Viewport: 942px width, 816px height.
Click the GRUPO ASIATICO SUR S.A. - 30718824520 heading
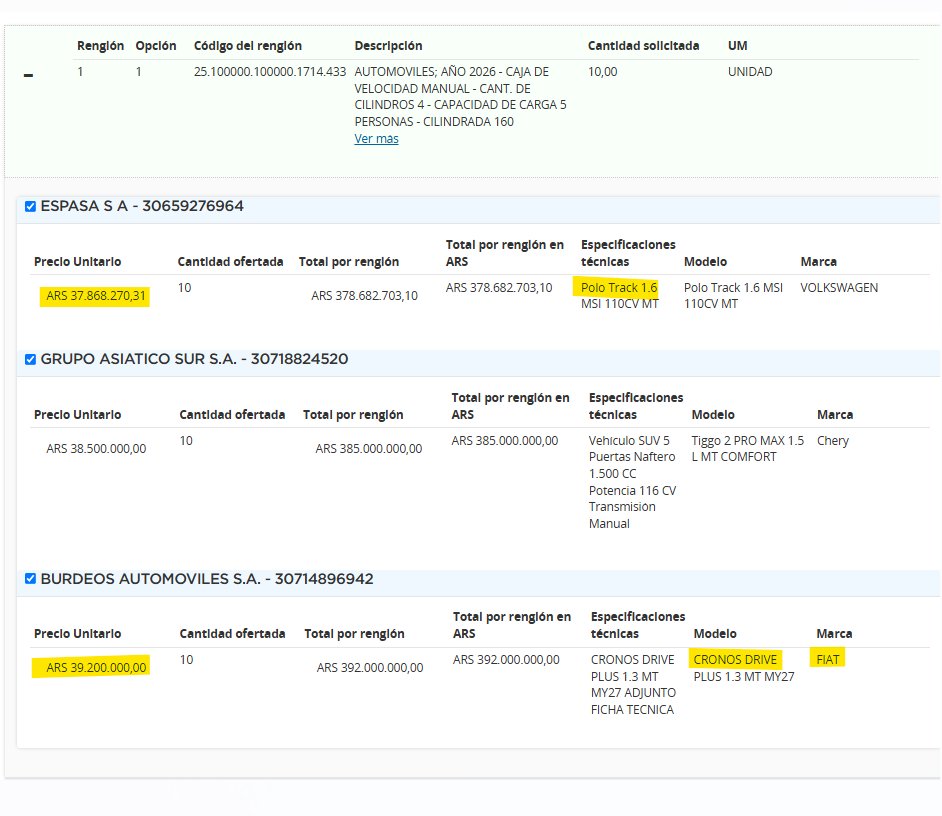coord(194,359)
